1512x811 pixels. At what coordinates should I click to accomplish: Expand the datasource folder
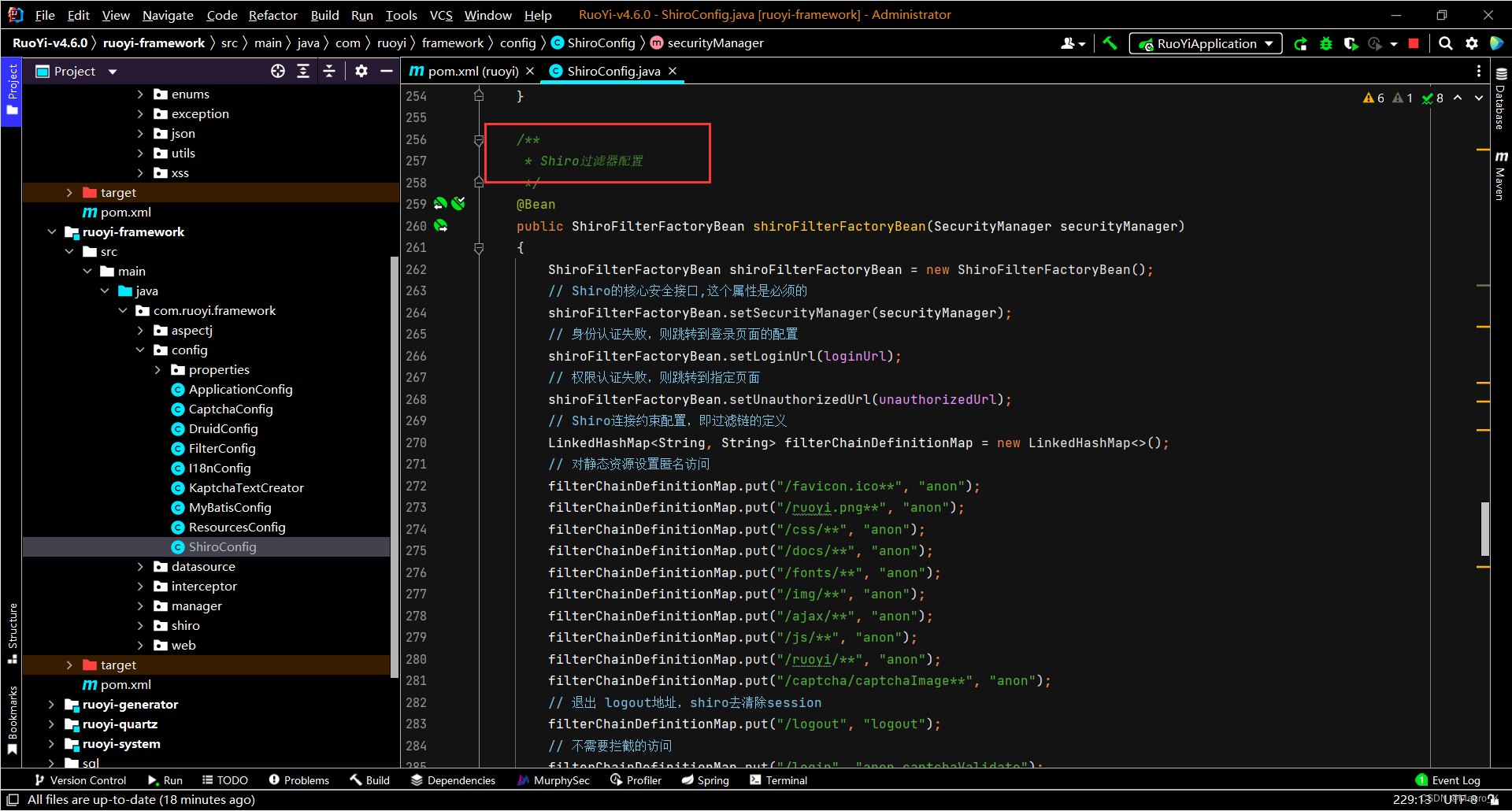tap(140, 566)
